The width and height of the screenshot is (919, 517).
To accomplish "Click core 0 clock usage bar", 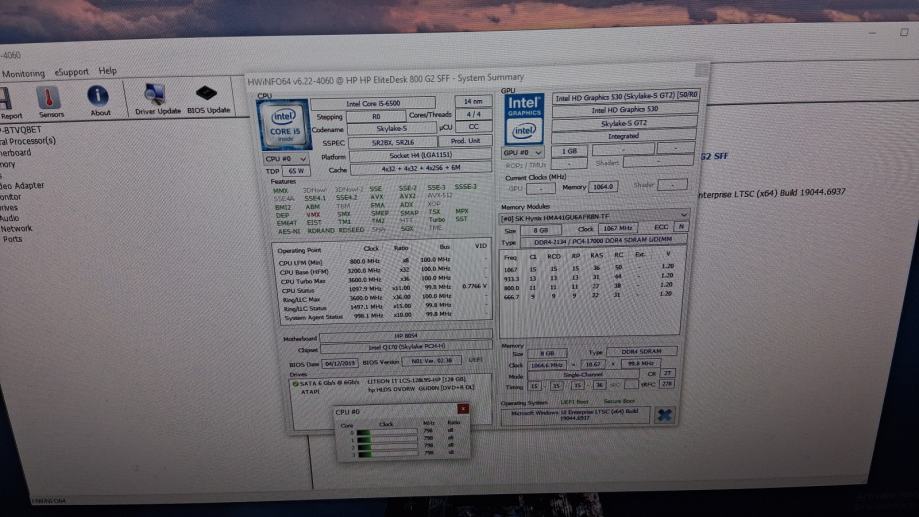I will (386, 433).
